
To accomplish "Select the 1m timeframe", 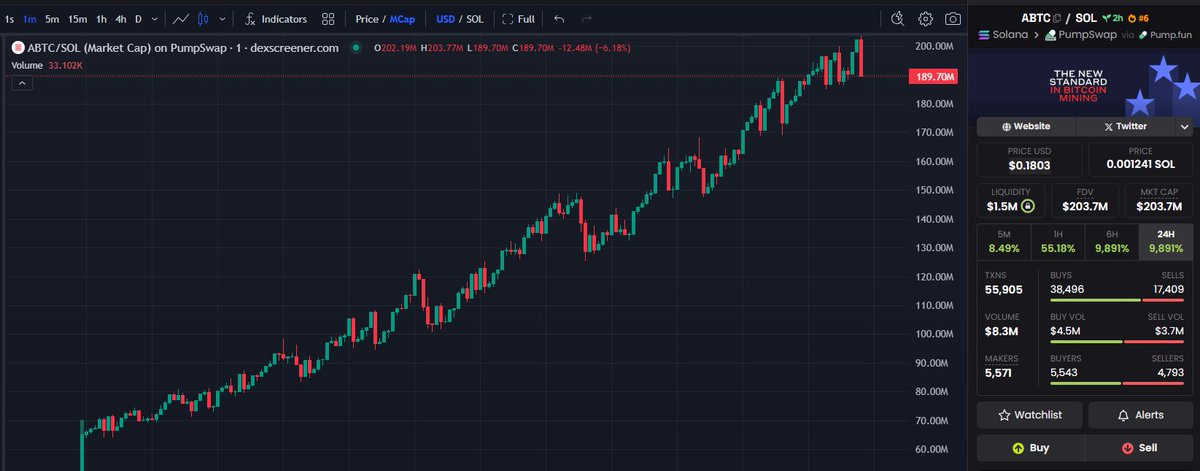I will (29, 19).
